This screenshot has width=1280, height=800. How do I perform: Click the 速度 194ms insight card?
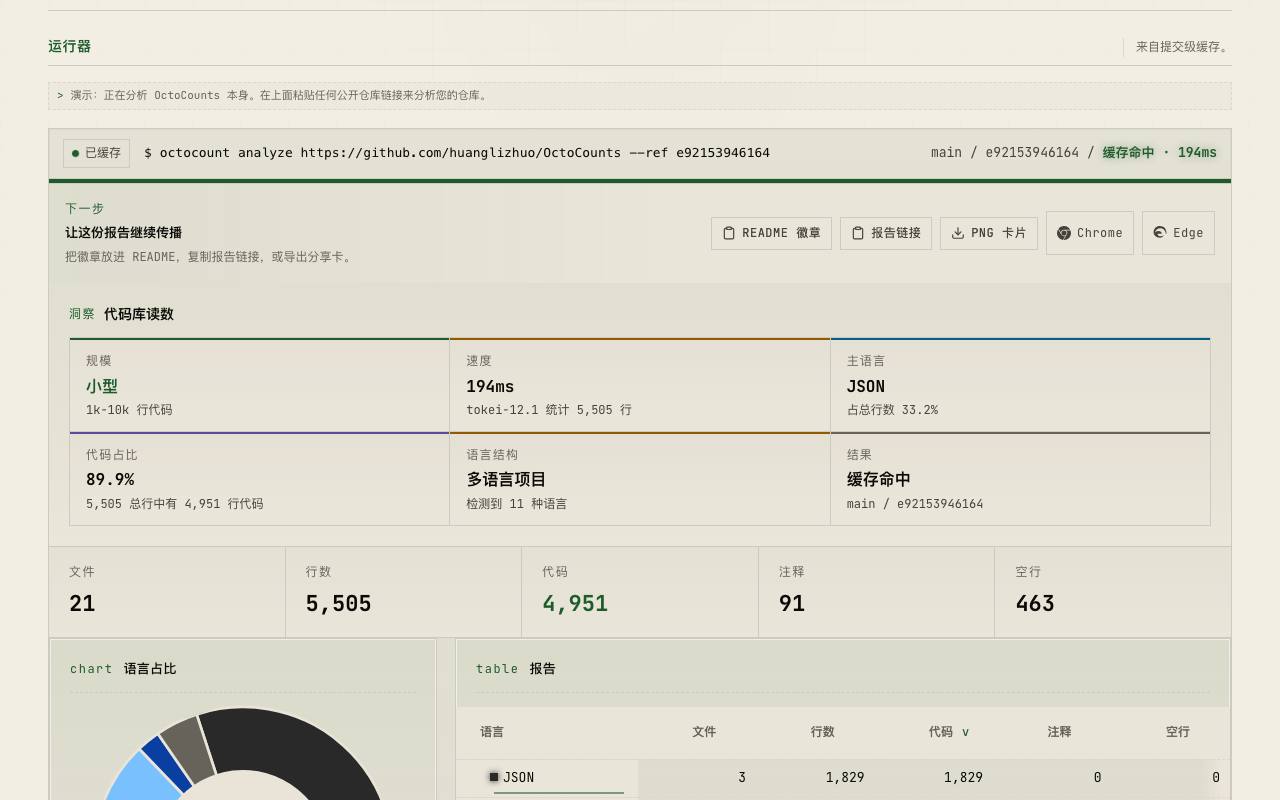click(640, 385)
